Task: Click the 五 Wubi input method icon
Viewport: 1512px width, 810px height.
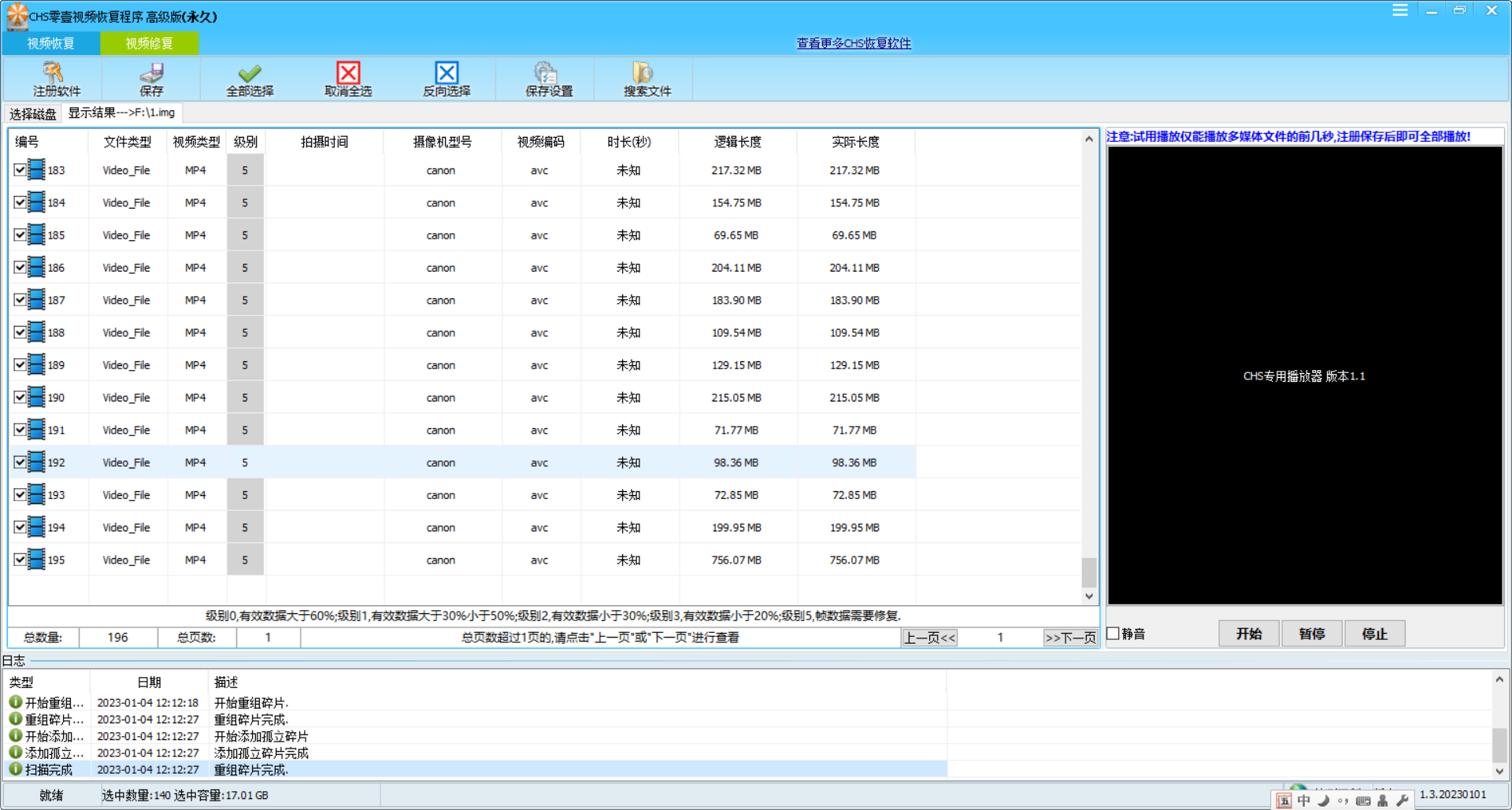Action: pos(1284,801)
